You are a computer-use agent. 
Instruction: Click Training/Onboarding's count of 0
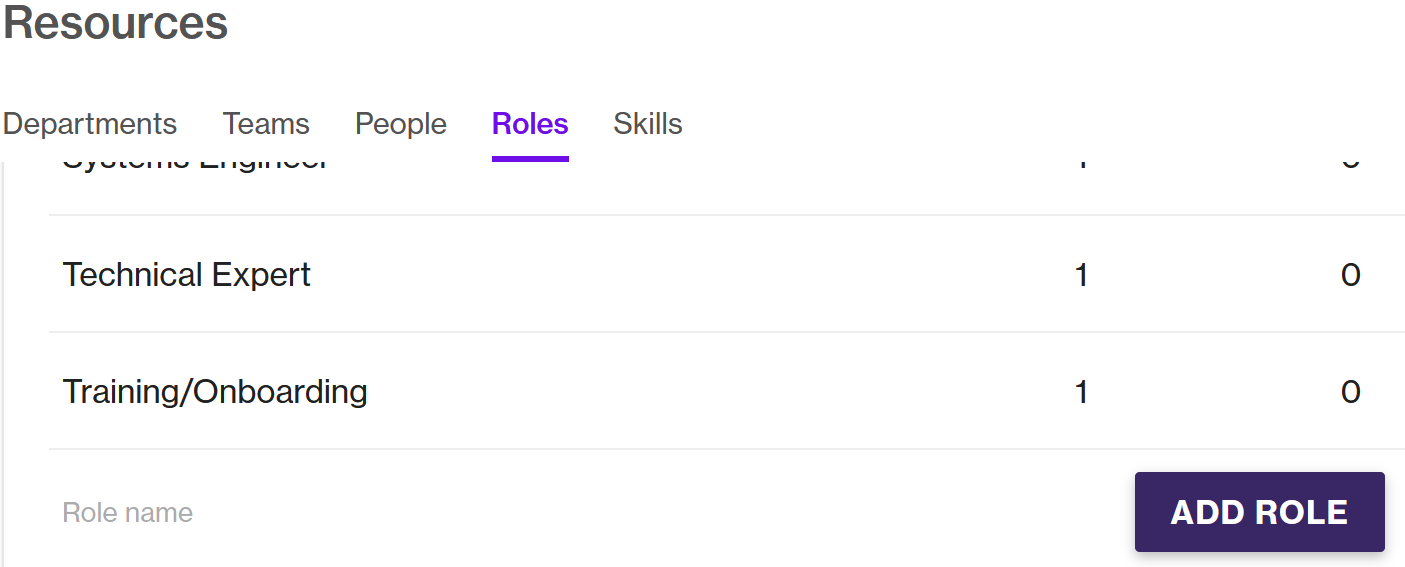click(x=1351, y=392)
